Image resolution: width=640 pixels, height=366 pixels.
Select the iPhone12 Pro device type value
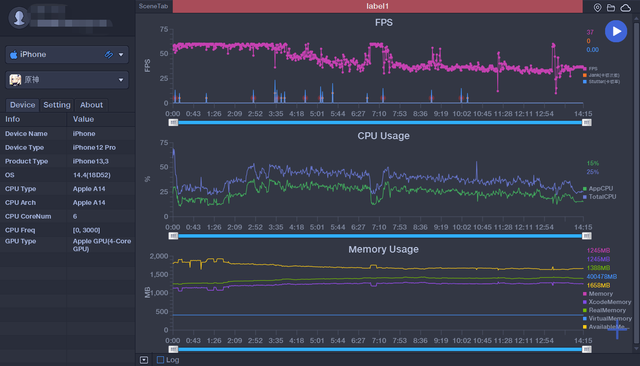tap(94, 147)
